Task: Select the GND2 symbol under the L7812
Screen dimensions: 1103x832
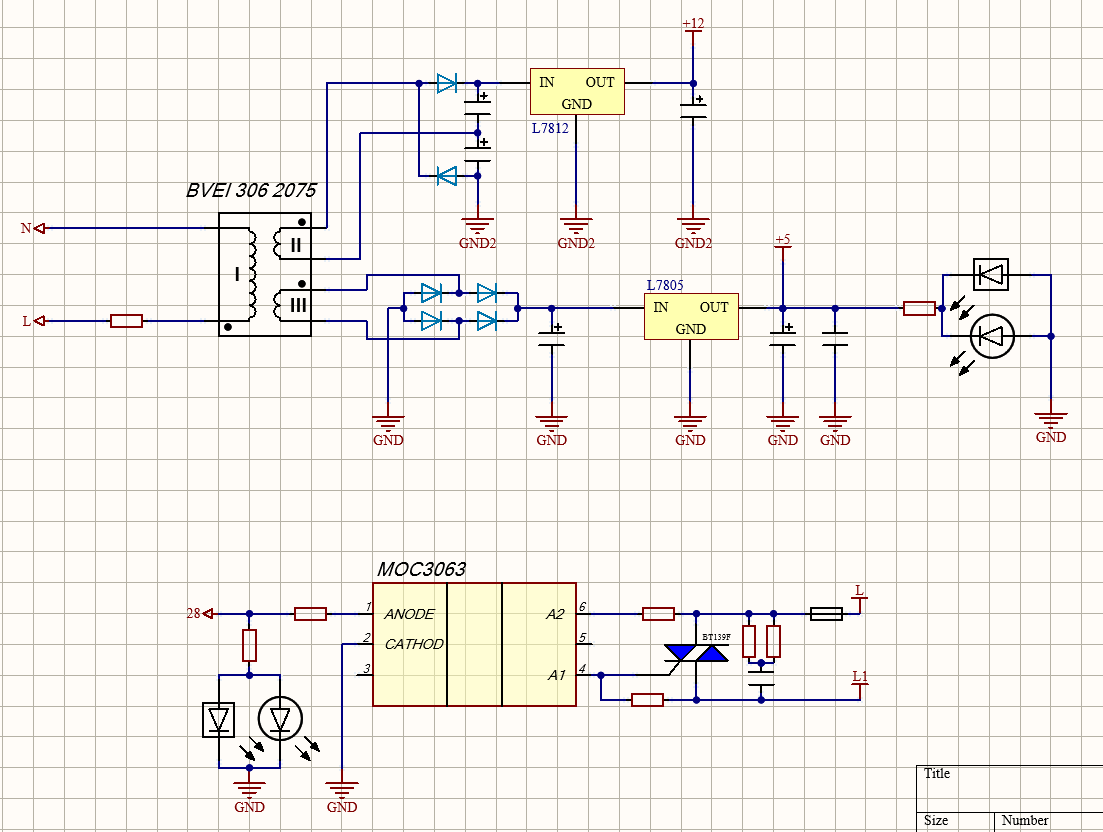Action: point(576,229)
